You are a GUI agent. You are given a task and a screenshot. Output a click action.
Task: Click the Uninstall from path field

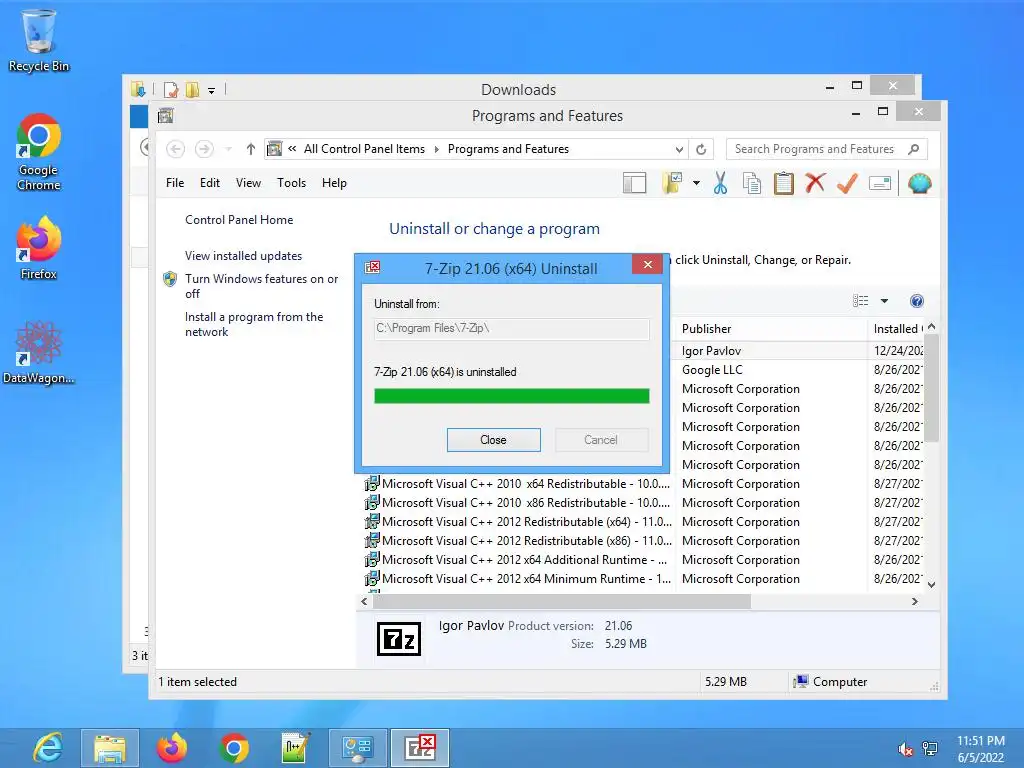tap(511, 328)
